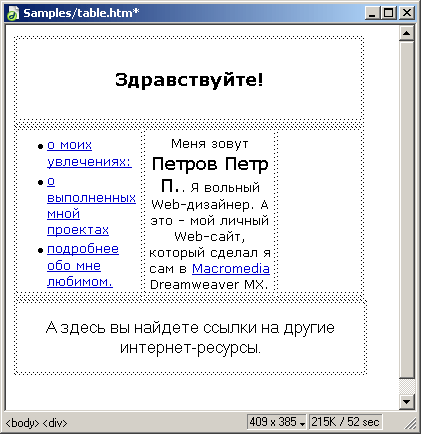Click the "Здравствуйте!" heading cell

[189, 79]
